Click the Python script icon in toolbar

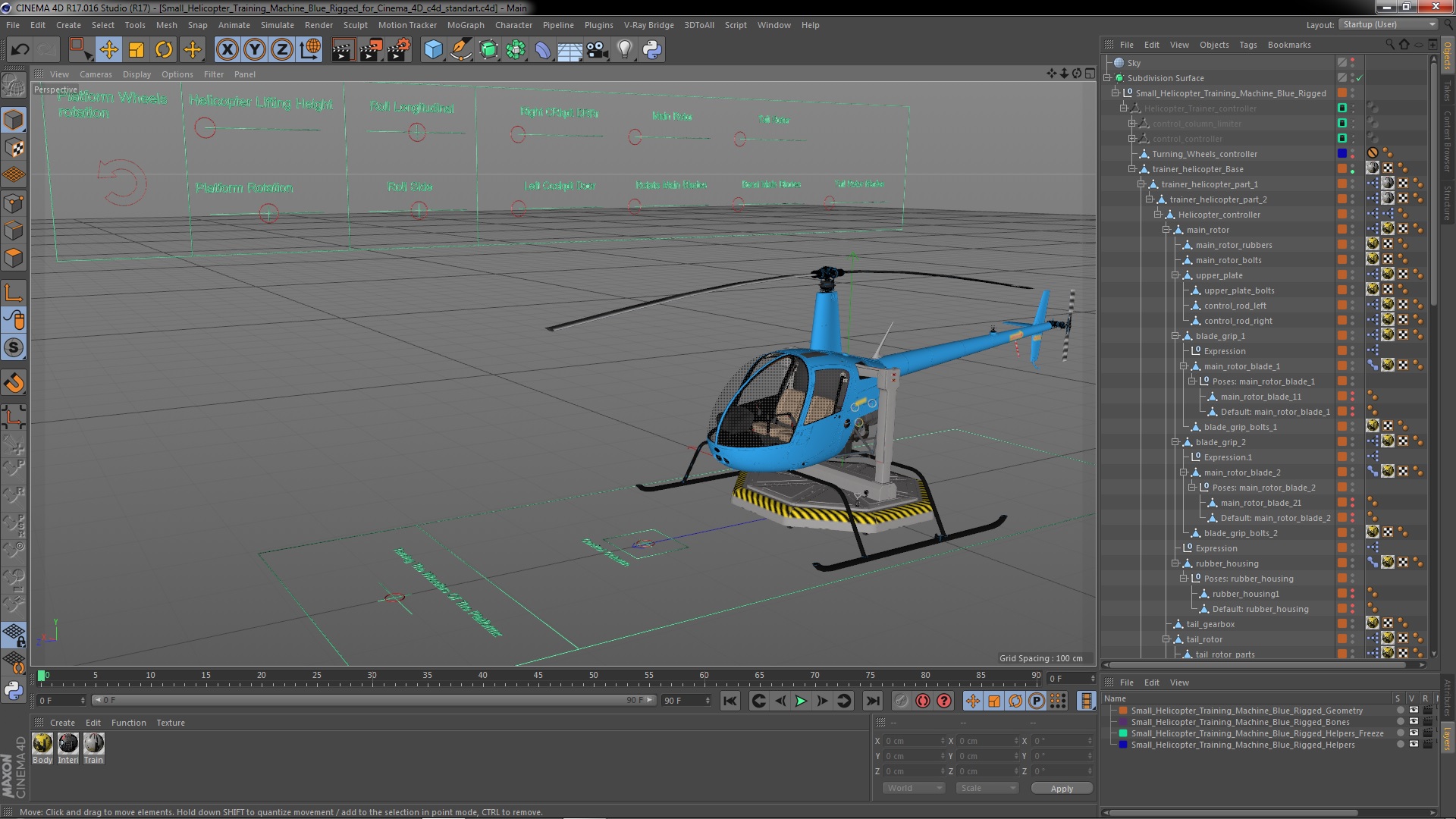pos(652,50)
